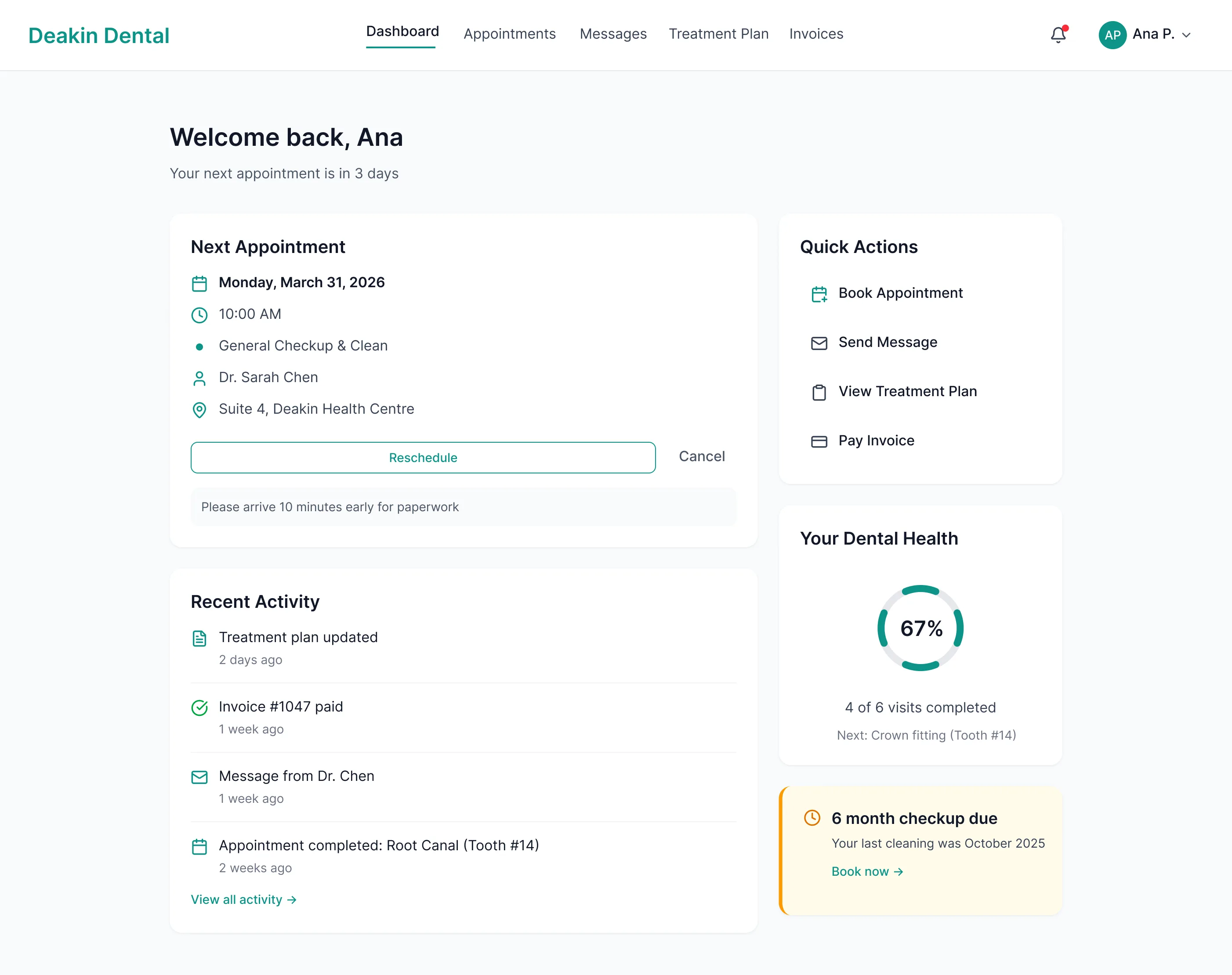
Task: Click the Send Message envelope icon
Action: (x=819, y=343)
